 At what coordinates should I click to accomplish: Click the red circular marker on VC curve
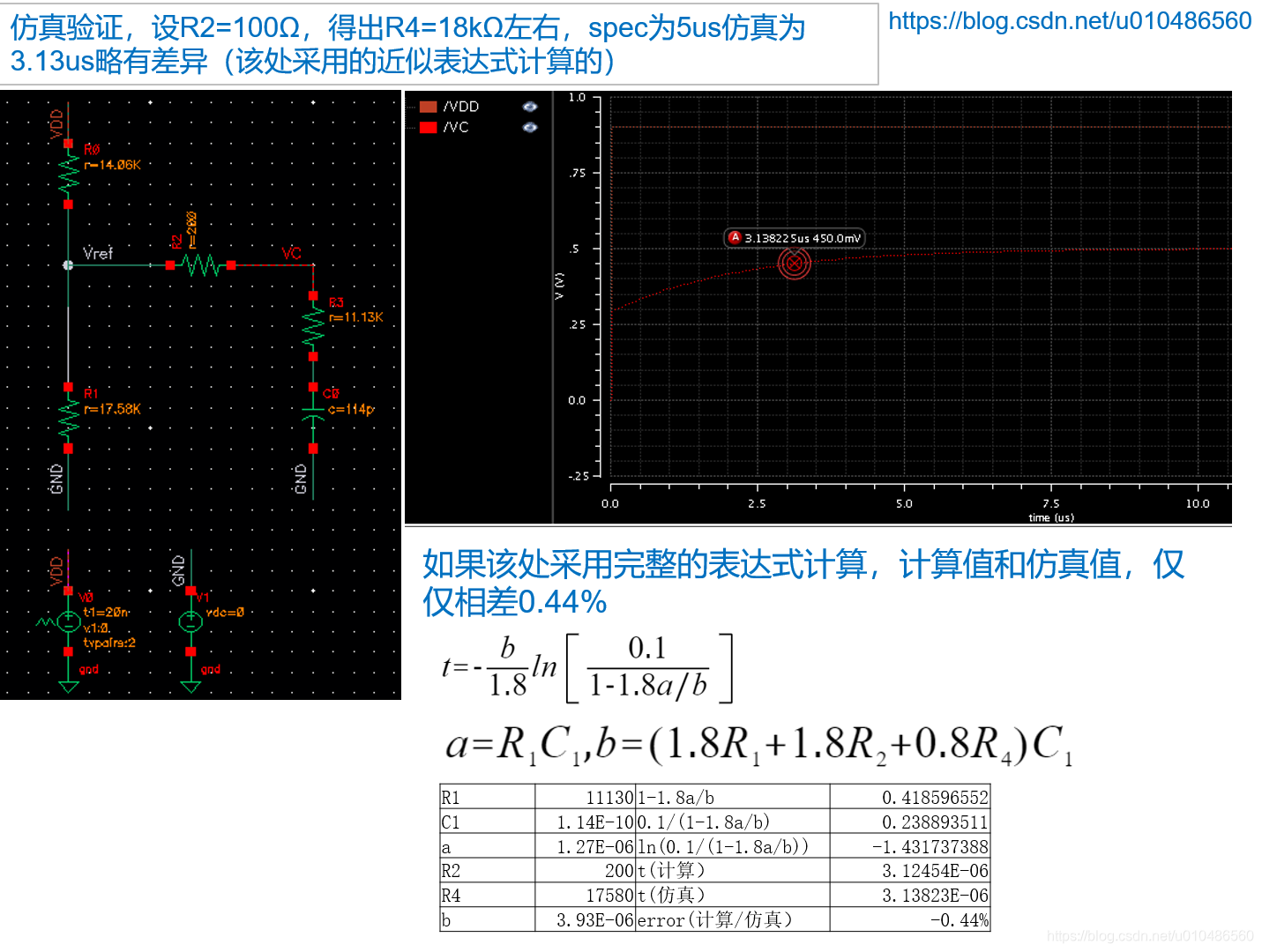pos(795,264)
